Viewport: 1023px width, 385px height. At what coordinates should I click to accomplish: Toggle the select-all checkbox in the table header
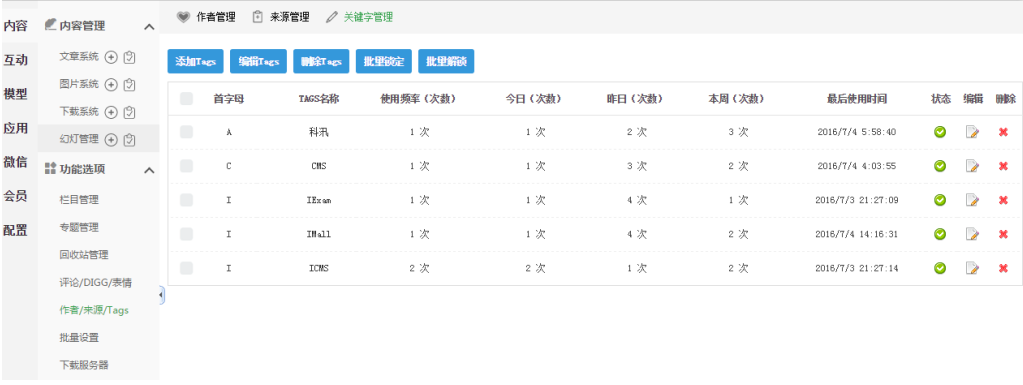[187, 99]
